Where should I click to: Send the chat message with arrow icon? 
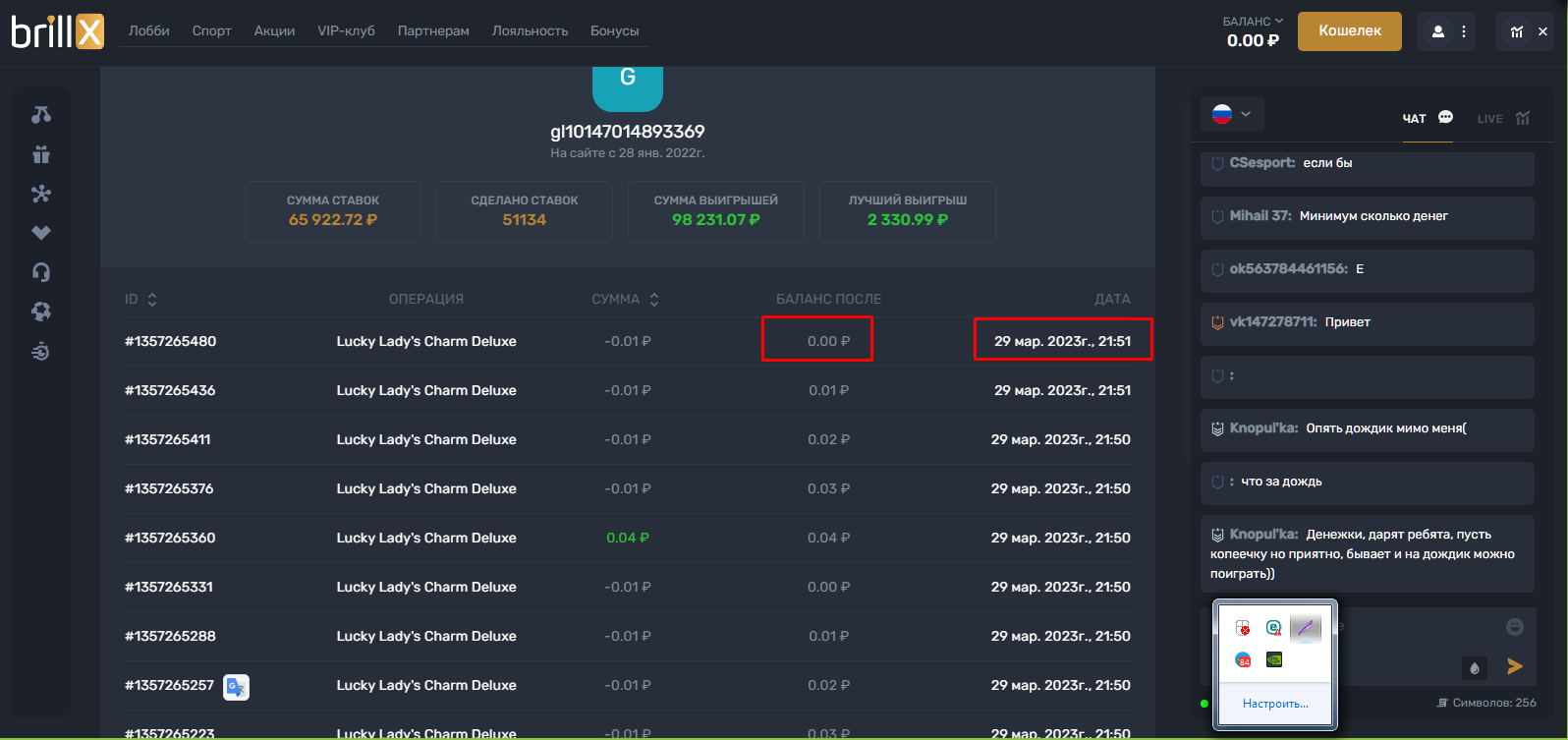[x=1515, y=666]
